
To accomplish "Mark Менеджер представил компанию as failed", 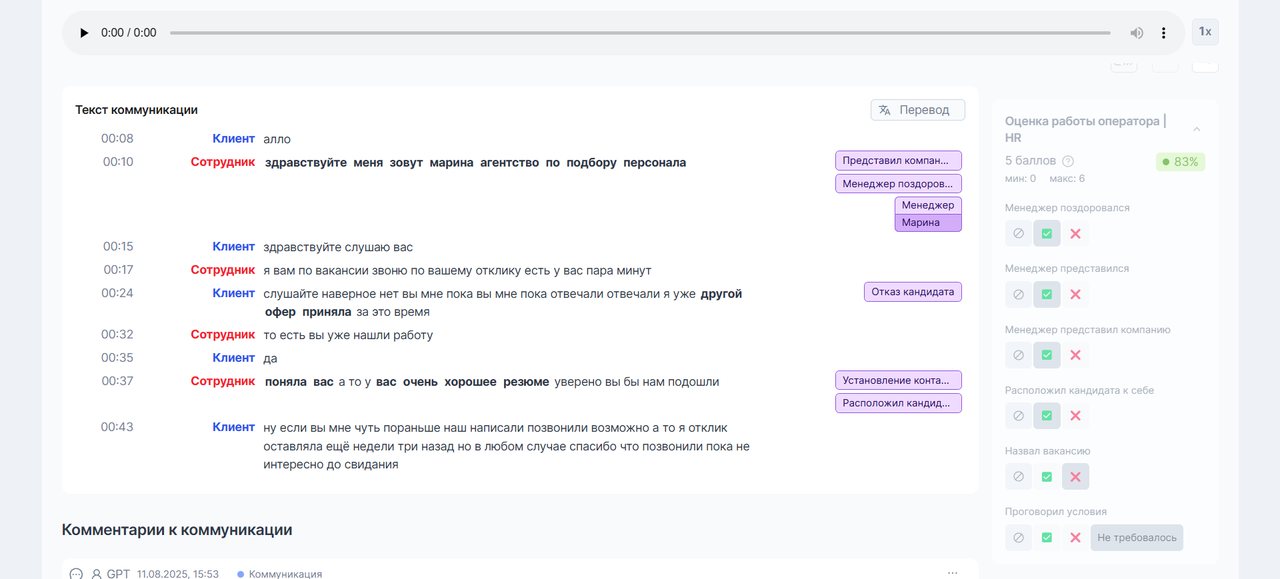I will point(1076,355).
